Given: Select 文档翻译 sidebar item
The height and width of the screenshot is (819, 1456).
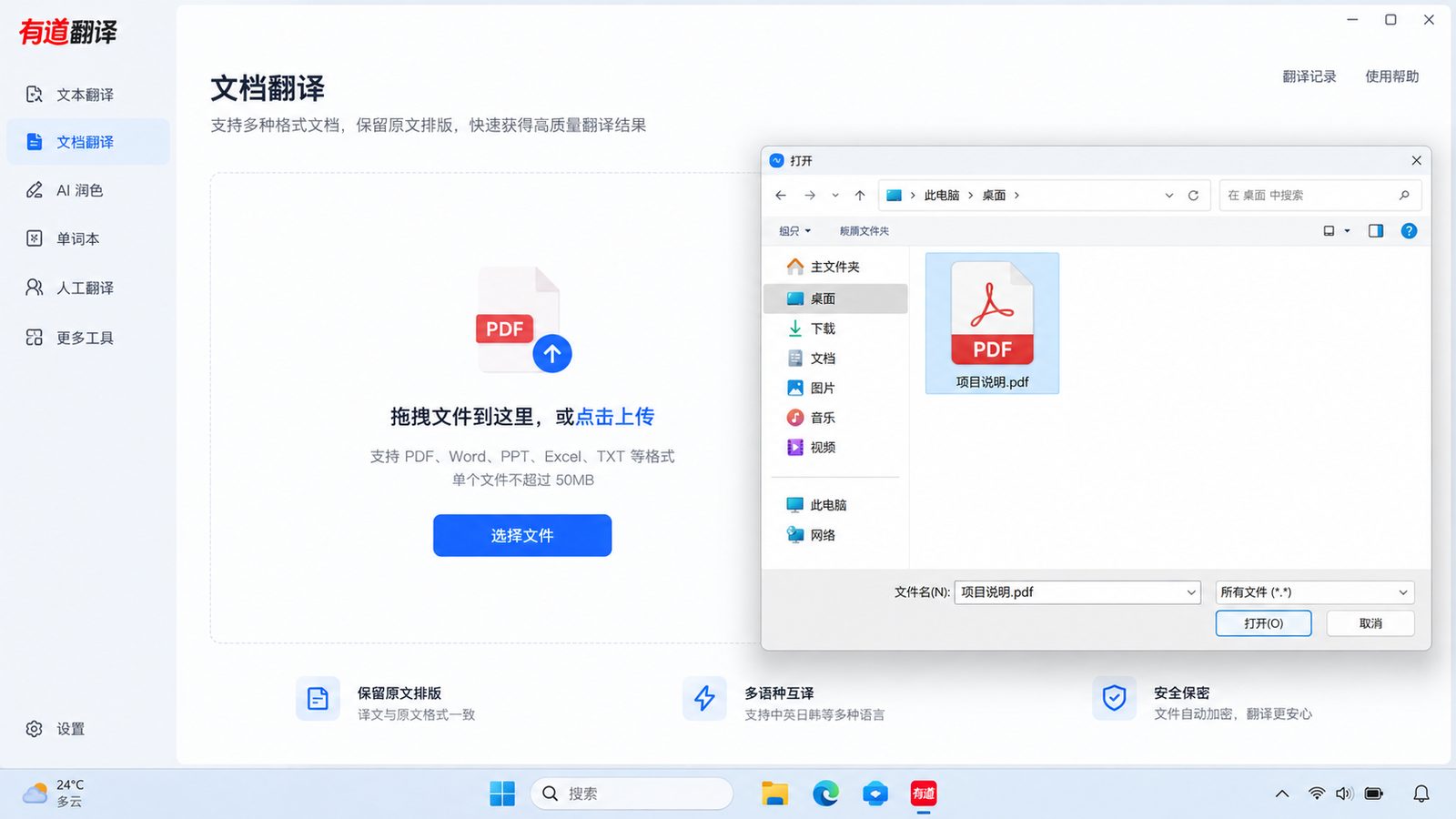Looking at the screenshot, I should coord(87,142).
